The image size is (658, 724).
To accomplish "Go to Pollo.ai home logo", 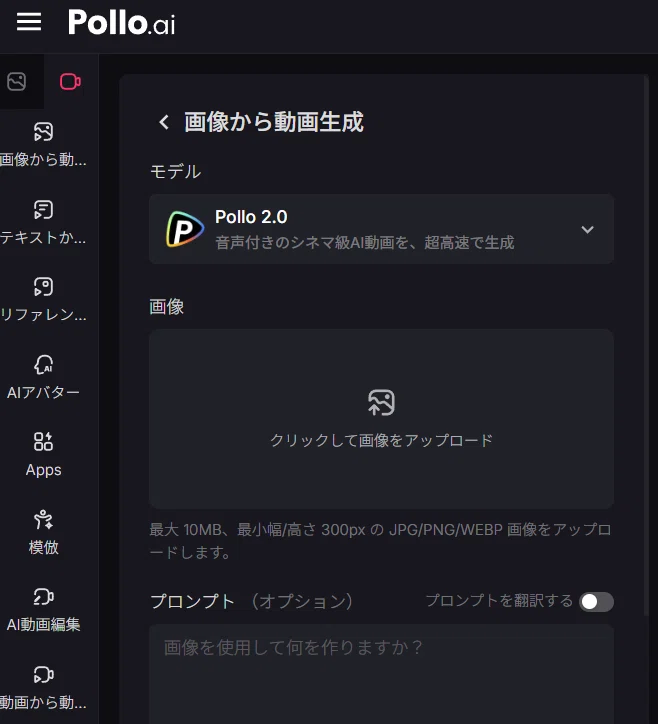I will 121,22.
